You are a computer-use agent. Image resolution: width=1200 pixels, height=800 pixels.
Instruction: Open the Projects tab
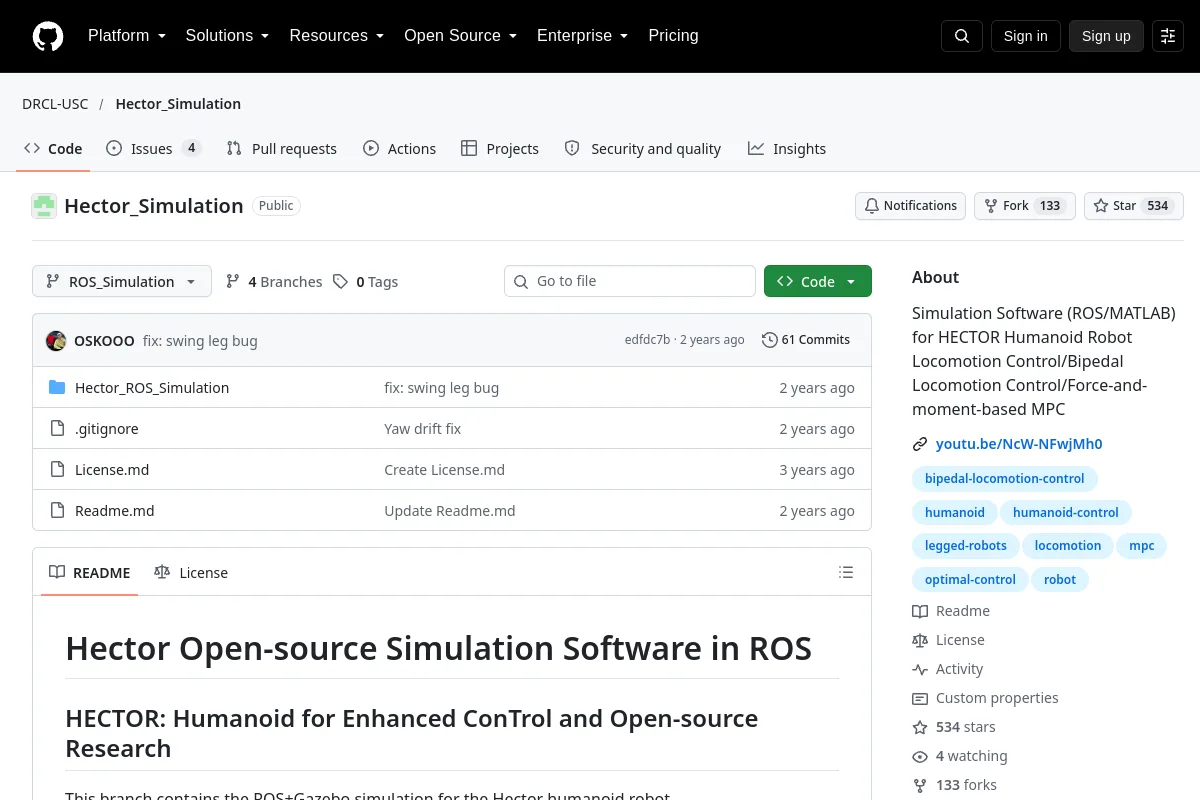pos(500,149)
